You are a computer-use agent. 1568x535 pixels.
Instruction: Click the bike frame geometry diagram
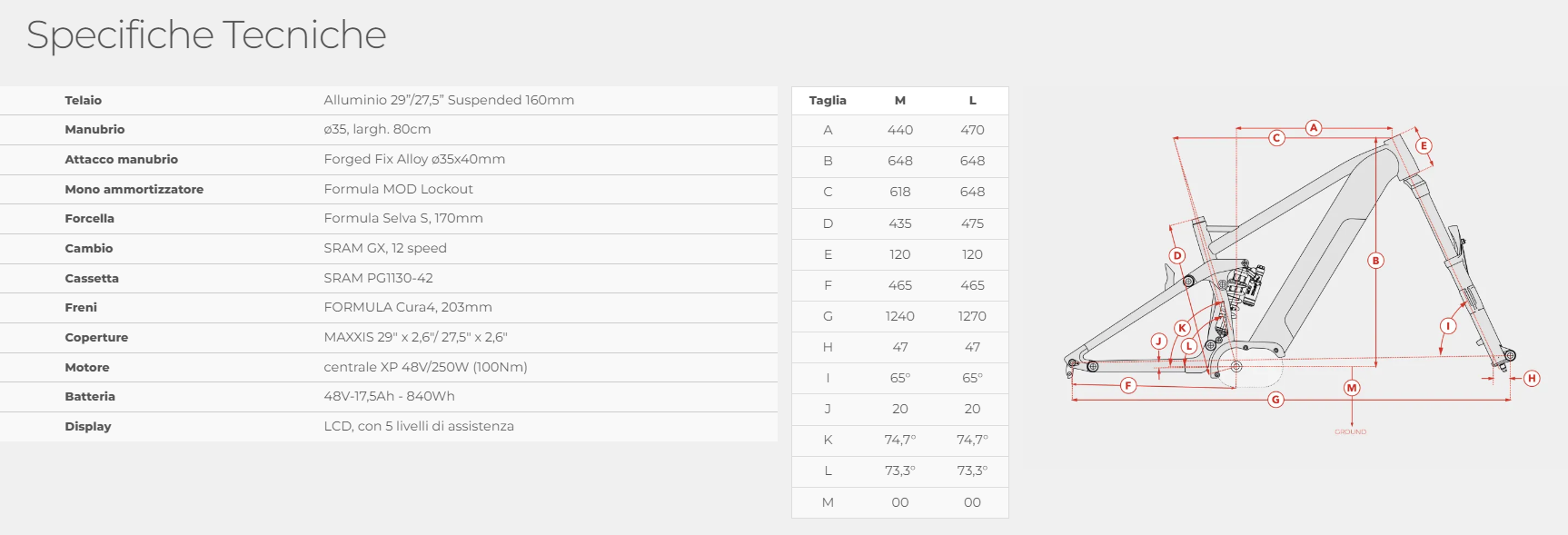(1299, 272)
